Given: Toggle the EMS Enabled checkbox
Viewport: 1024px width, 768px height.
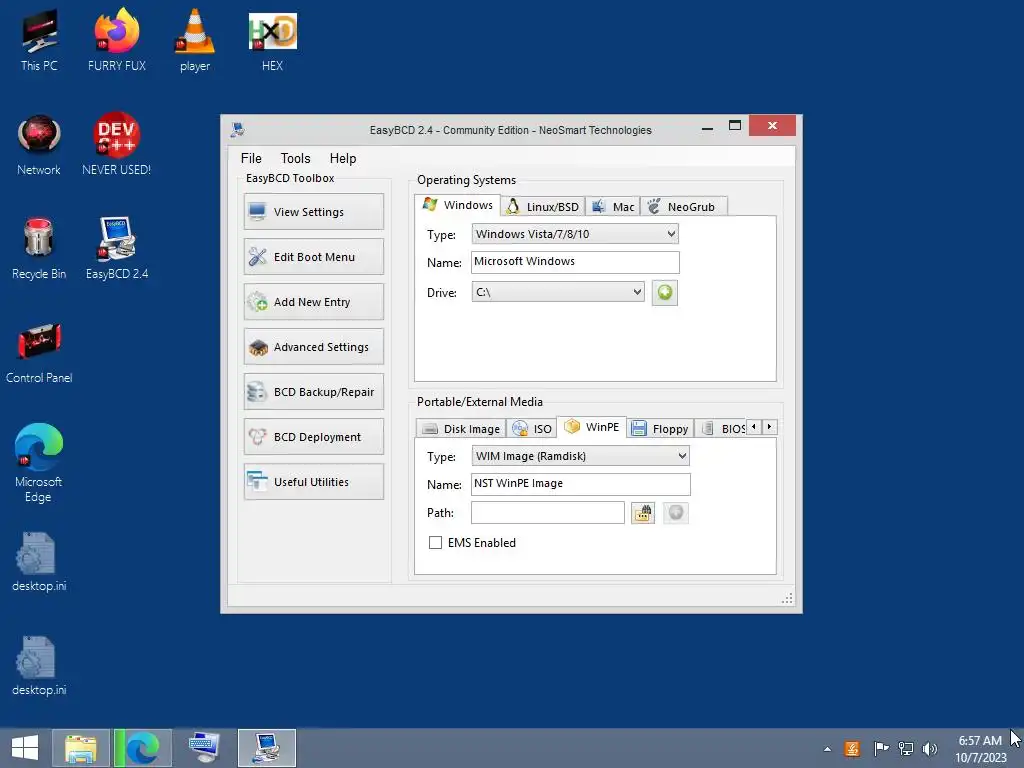Looking at the screenshot, I should (435, 543).
